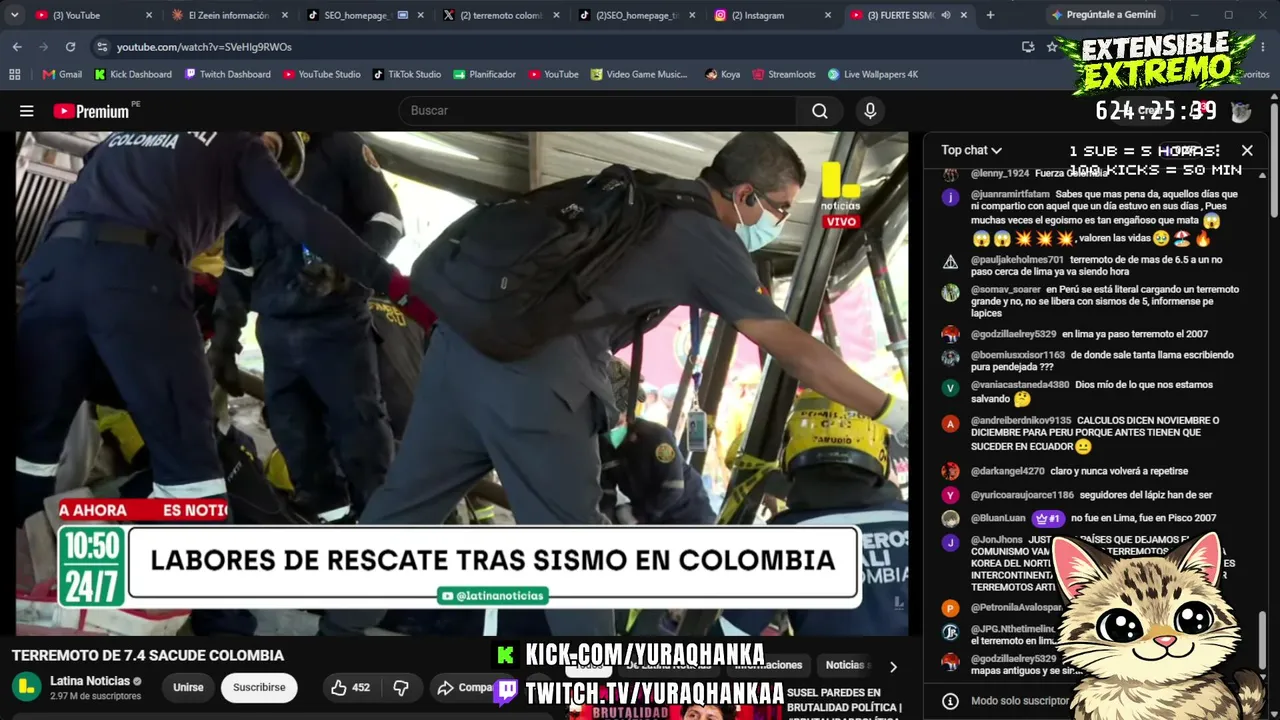Open the Streamloots bookmark

coord(784,74)
